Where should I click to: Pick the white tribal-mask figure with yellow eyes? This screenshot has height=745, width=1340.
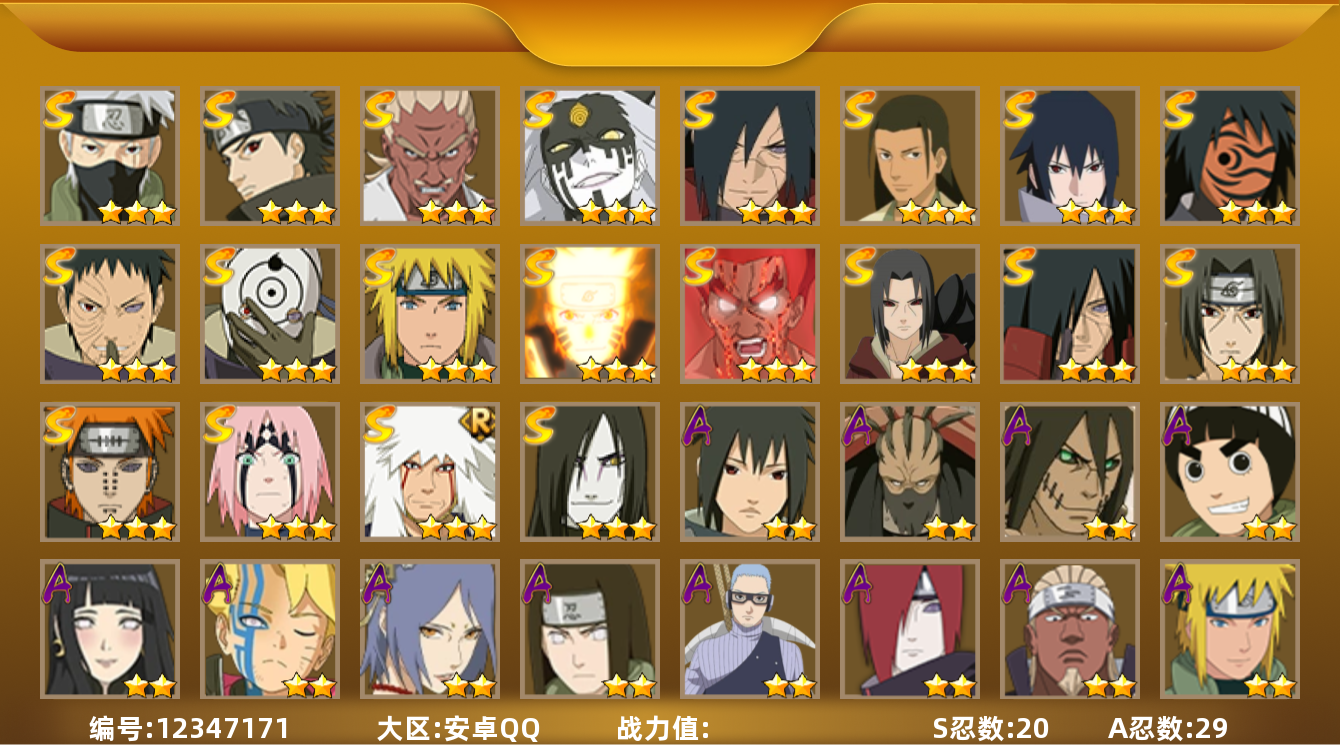(x=589, y=155)
